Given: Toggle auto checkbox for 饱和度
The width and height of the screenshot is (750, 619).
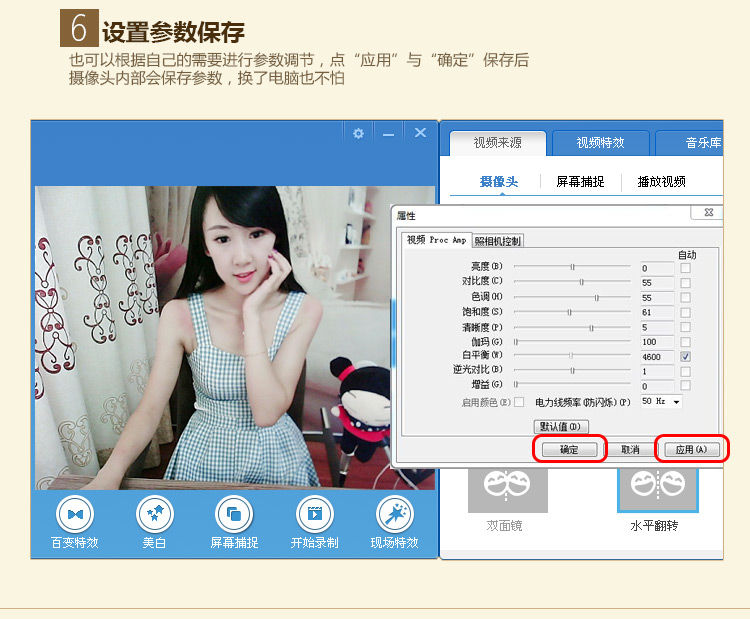Looking at the screenshot, I should coord(685,312).
